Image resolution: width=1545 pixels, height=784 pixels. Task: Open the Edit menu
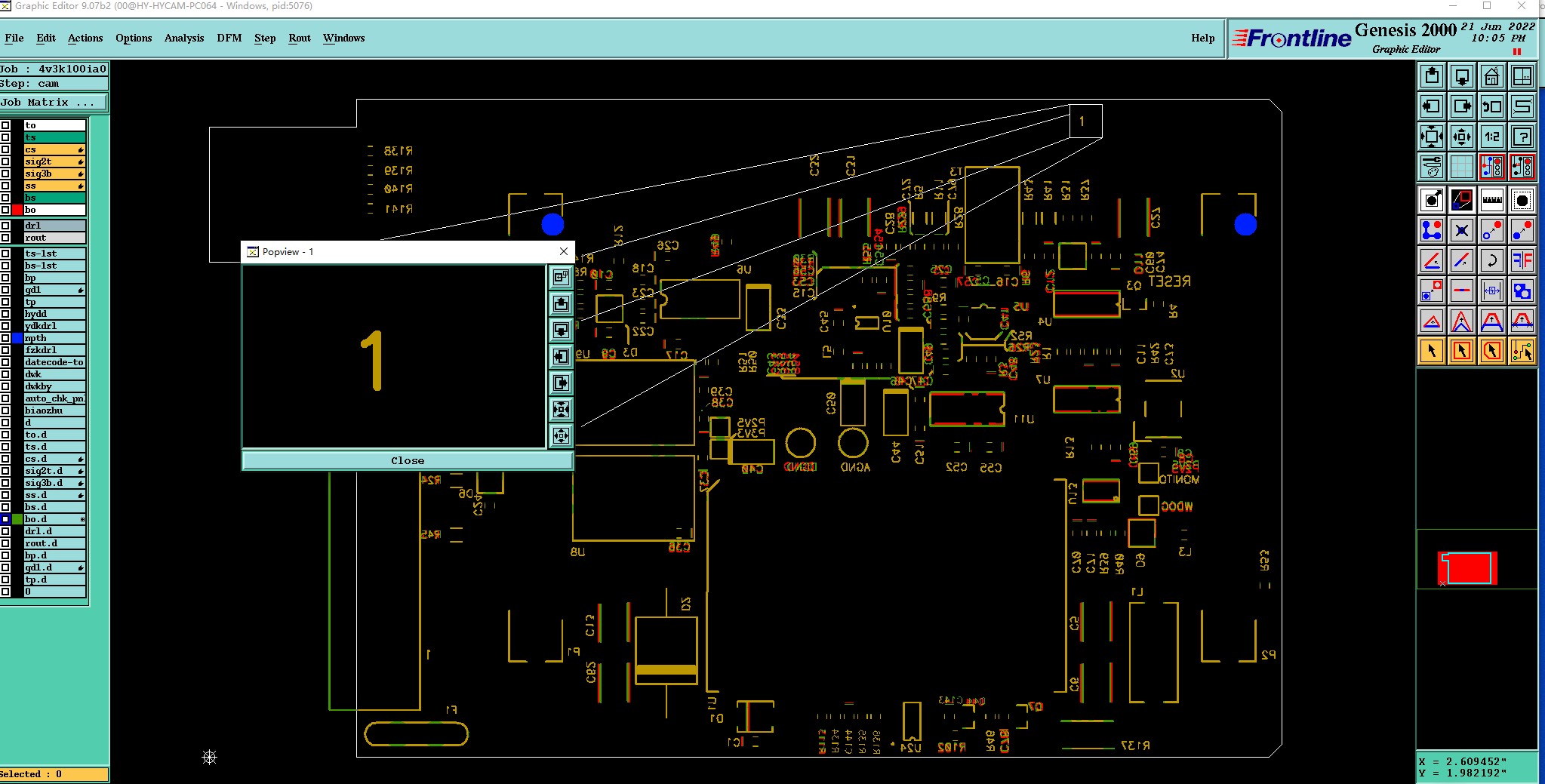46,38
